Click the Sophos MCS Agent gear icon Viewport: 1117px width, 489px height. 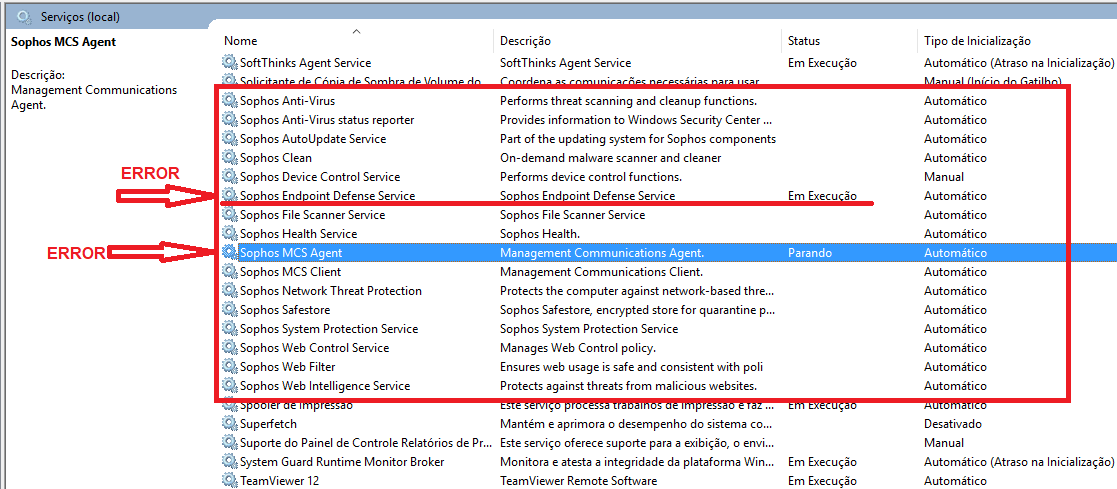click(229, 252)
